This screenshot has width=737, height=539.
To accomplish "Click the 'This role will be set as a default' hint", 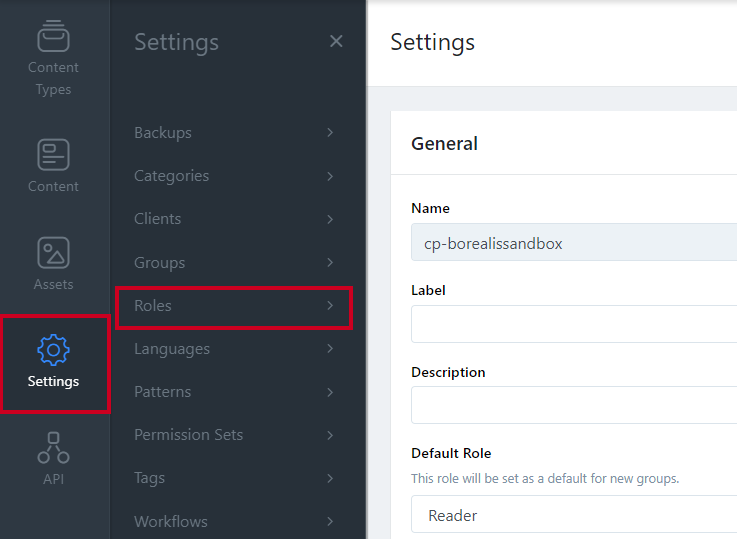I will (x=545, y=479).
